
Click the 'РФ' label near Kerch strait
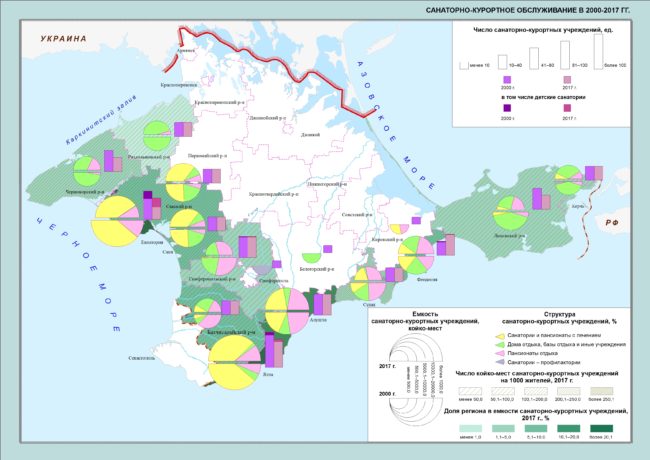(612, 223)
